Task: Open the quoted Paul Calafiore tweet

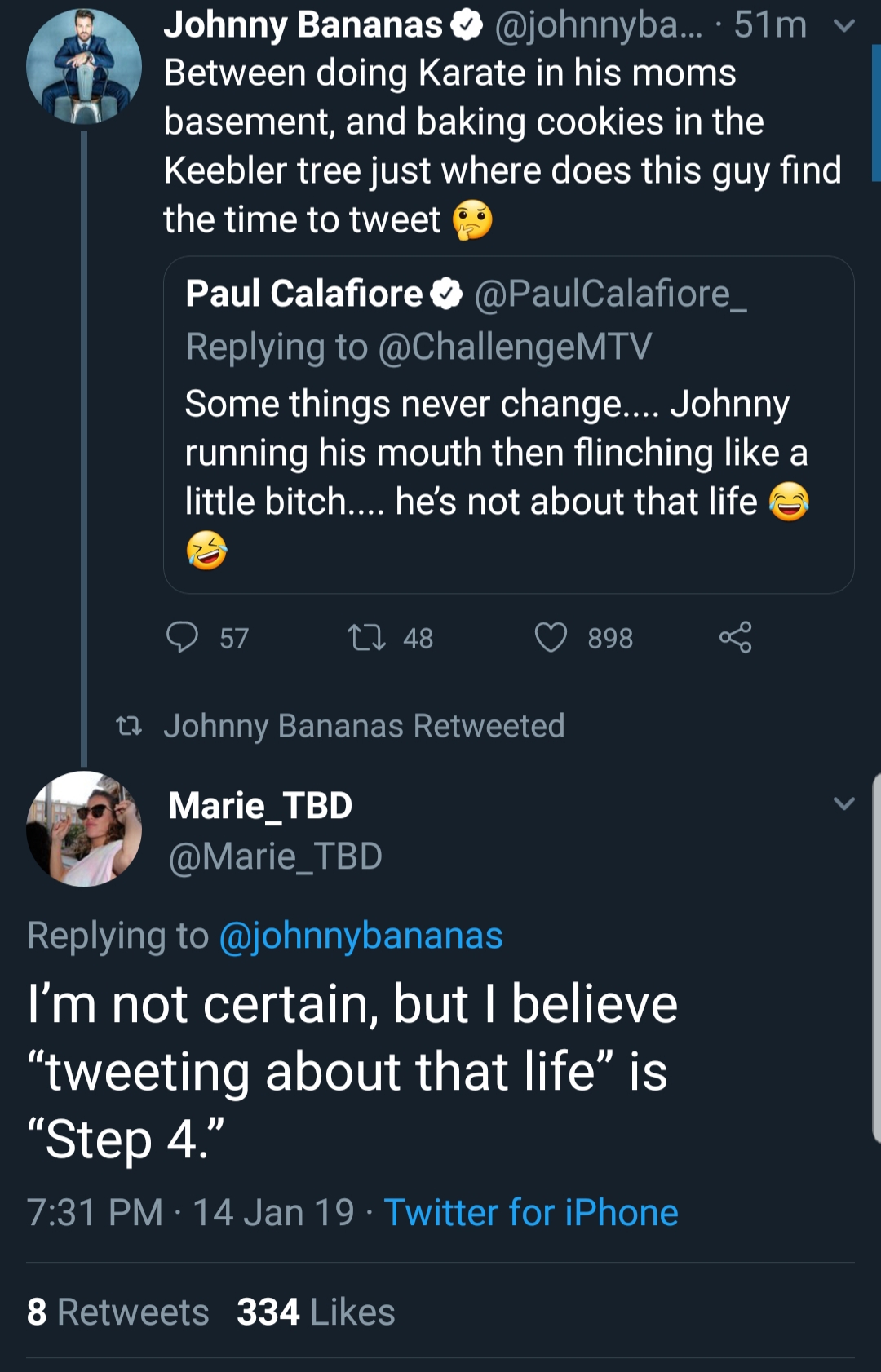Action: coord(509,425)
